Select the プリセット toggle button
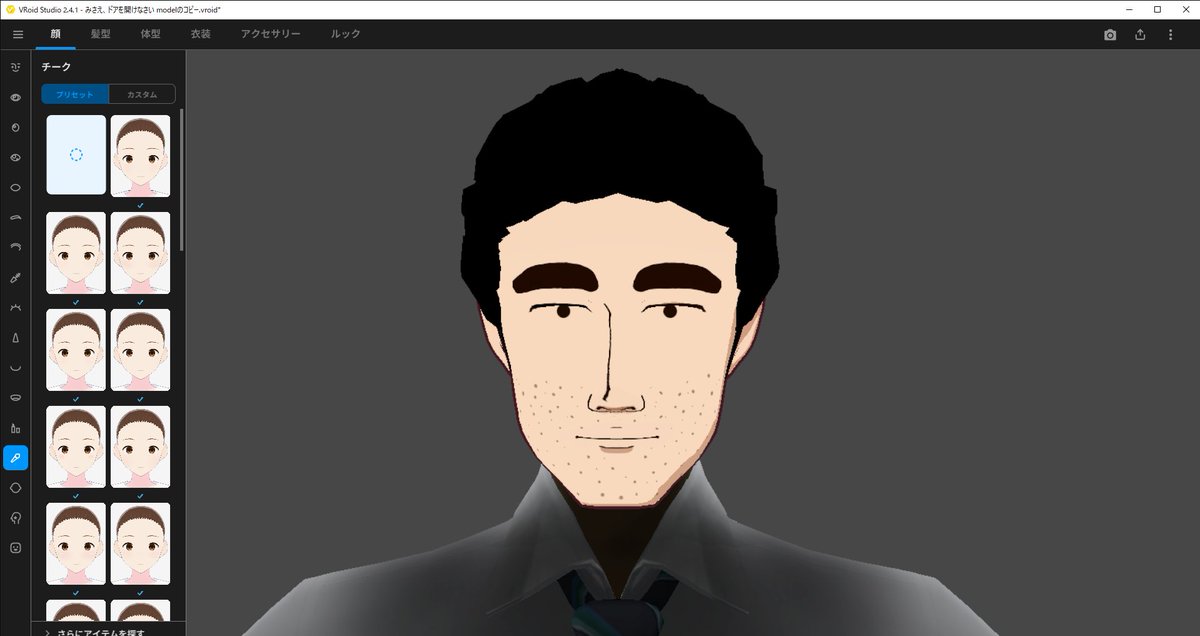Screen dimensions: 1200x636 click(x=75, y=94)
